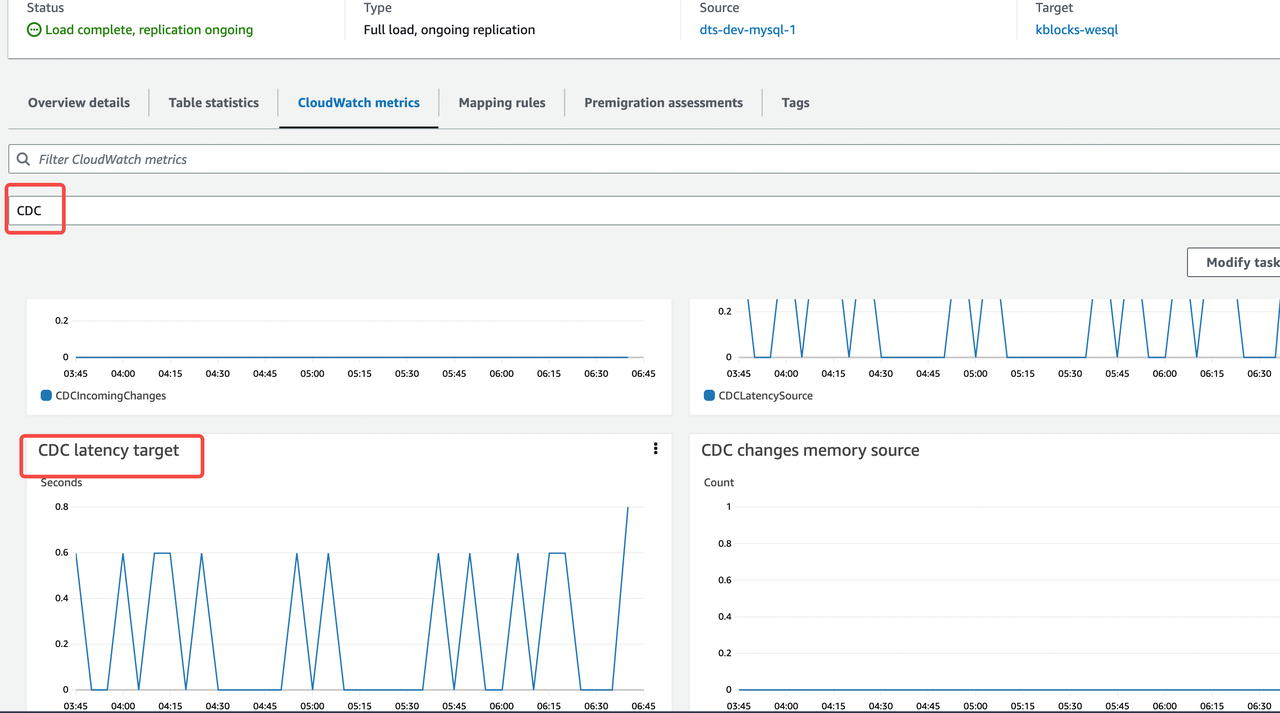The image size is (1280, 713).
Task: Click the load complete status icon
Action: click(34, 30)
